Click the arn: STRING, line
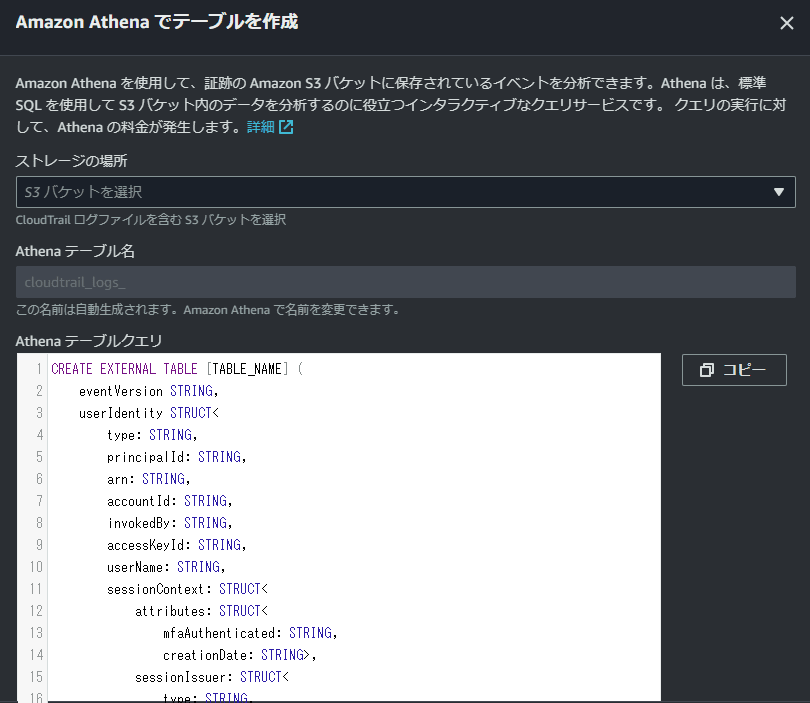810x703 pixels. coord(149,479)
